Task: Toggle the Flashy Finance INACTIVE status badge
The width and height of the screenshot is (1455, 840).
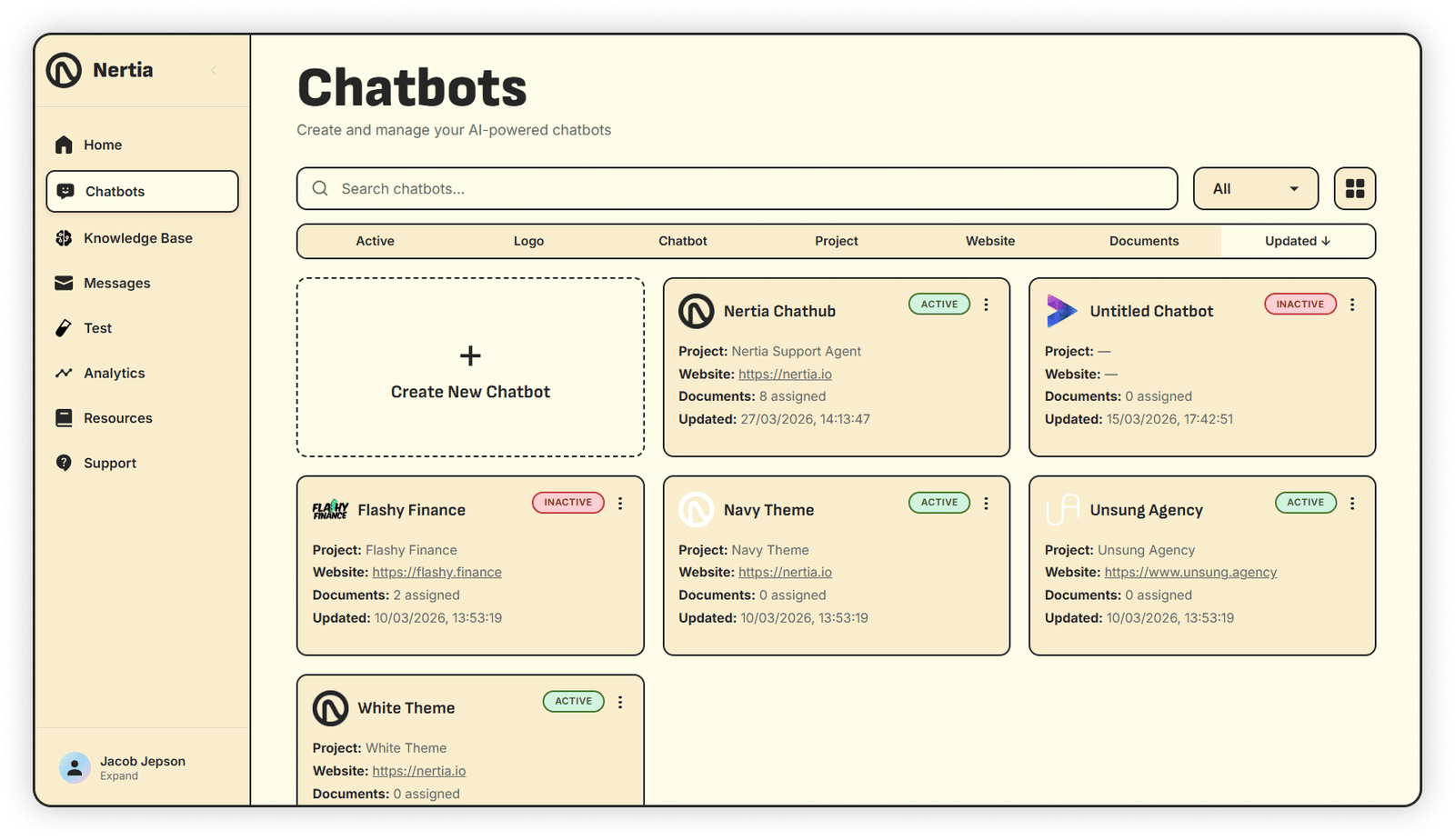Action: pos(567,503)
